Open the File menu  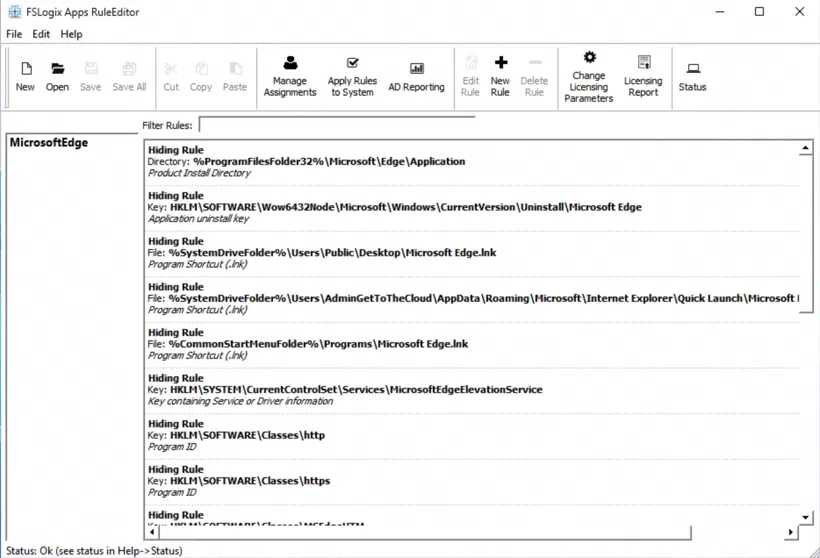(14, 34)
